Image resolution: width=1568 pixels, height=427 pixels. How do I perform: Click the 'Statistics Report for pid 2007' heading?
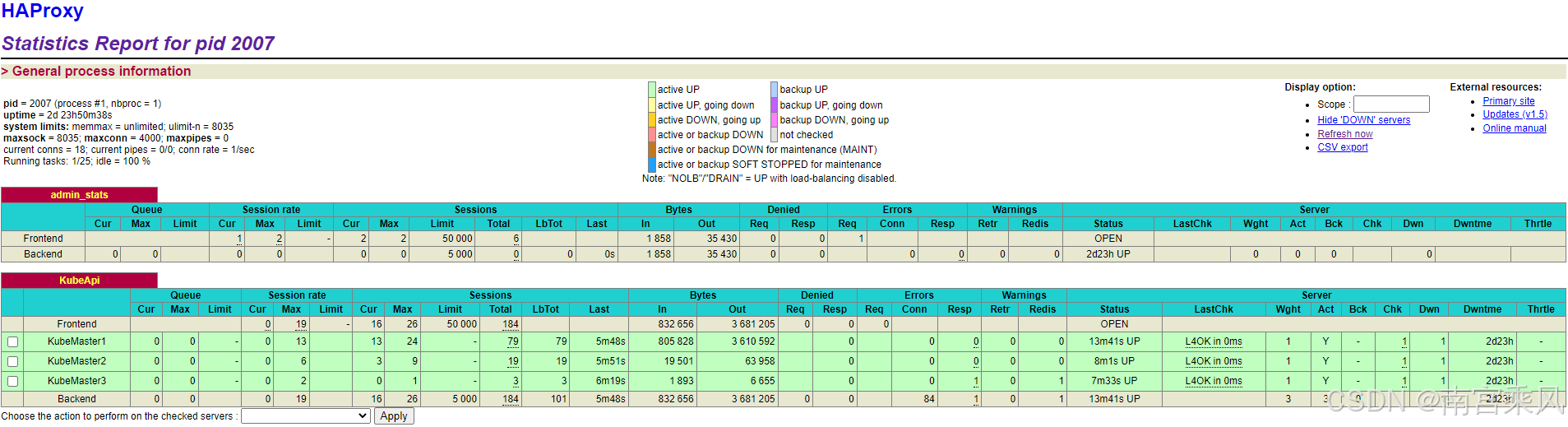[138, 44]
